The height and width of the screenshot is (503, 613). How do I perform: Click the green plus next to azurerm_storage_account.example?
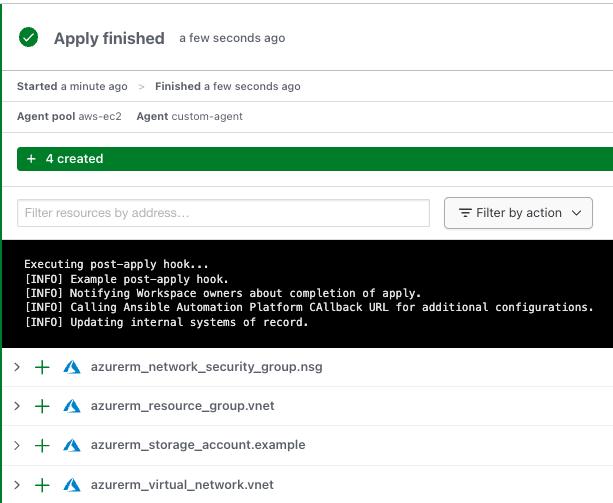click(42, 446)
